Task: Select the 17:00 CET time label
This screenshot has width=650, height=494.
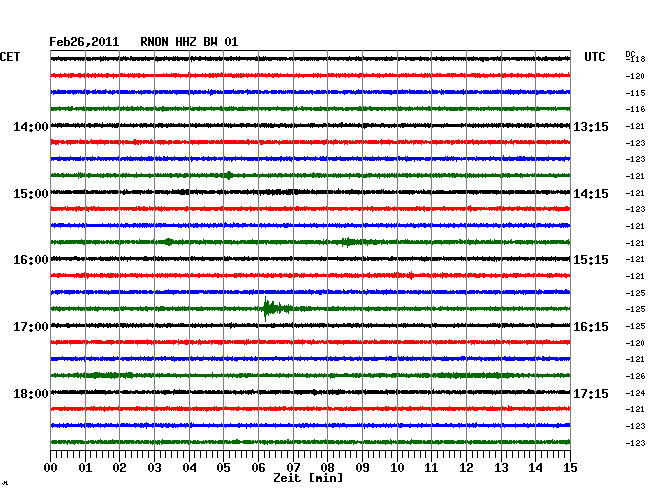Action: [x=31, y=327]
